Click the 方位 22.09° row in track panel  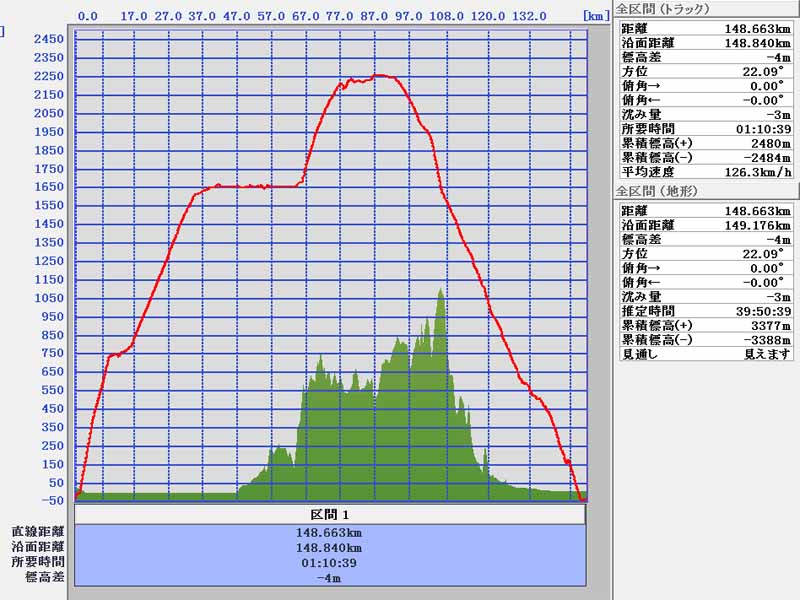(706, 71)
